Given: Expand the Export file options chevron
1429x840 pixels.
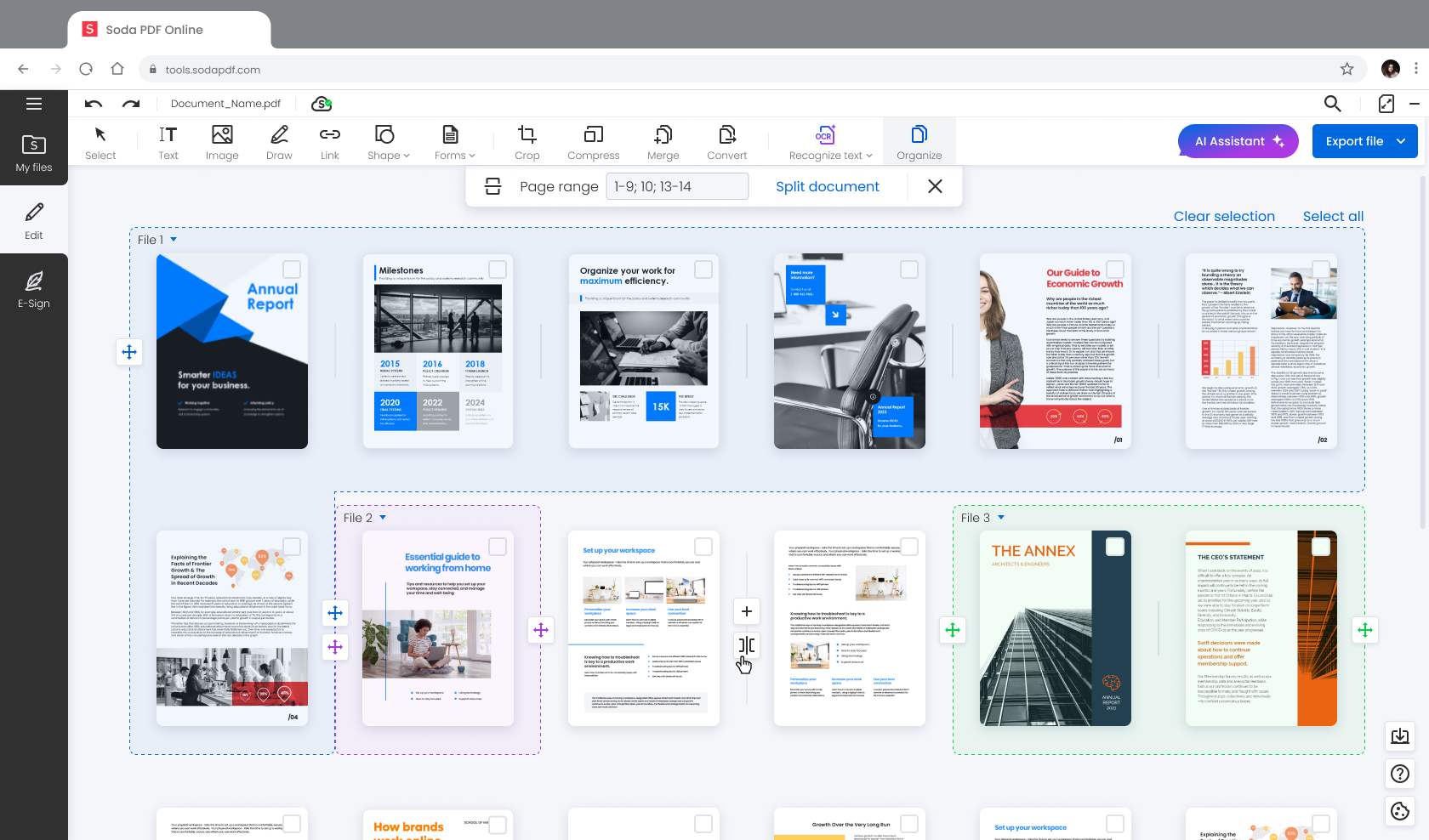Looking at the screenshot, I should (x=1400, y=141).
